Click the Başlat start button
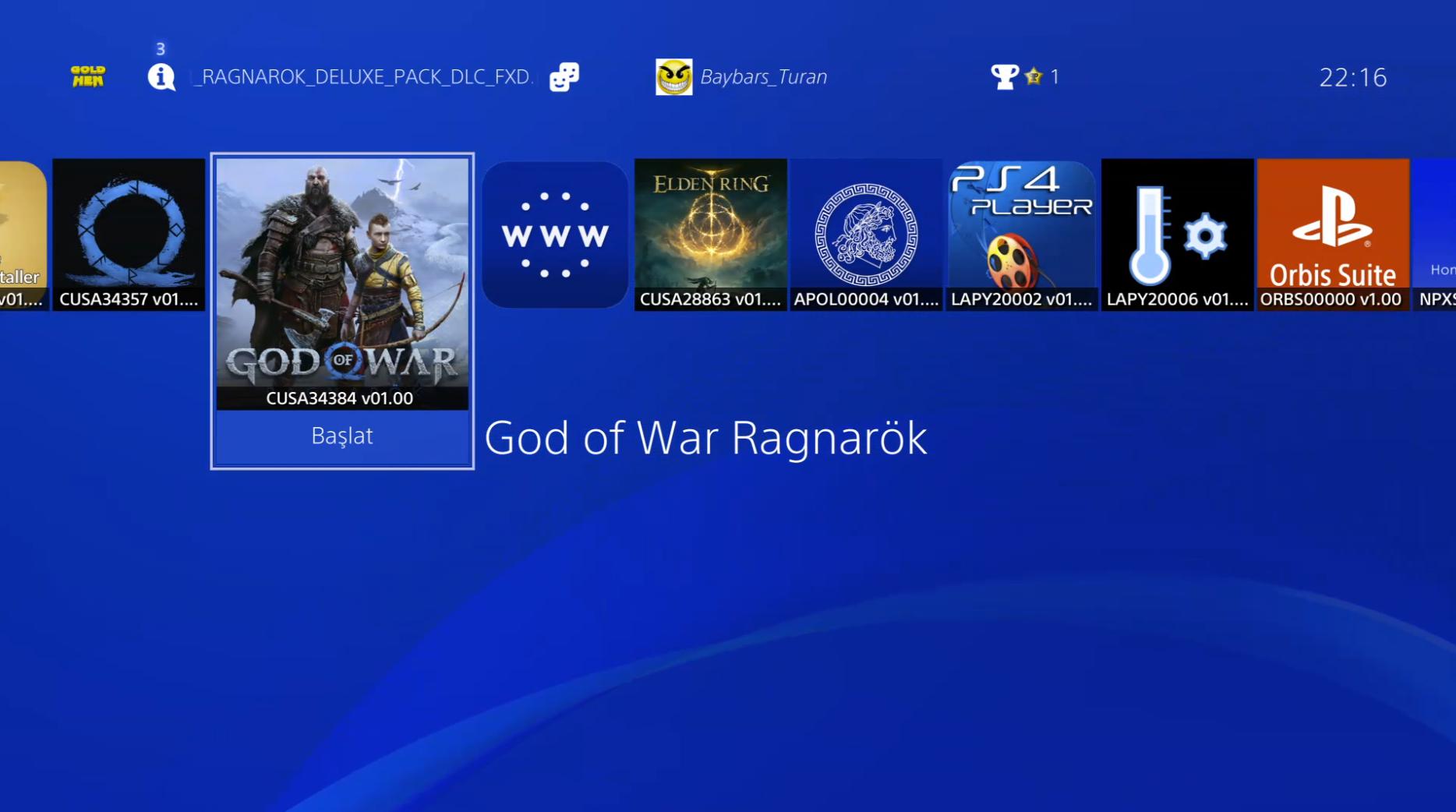 coord(342,436)
